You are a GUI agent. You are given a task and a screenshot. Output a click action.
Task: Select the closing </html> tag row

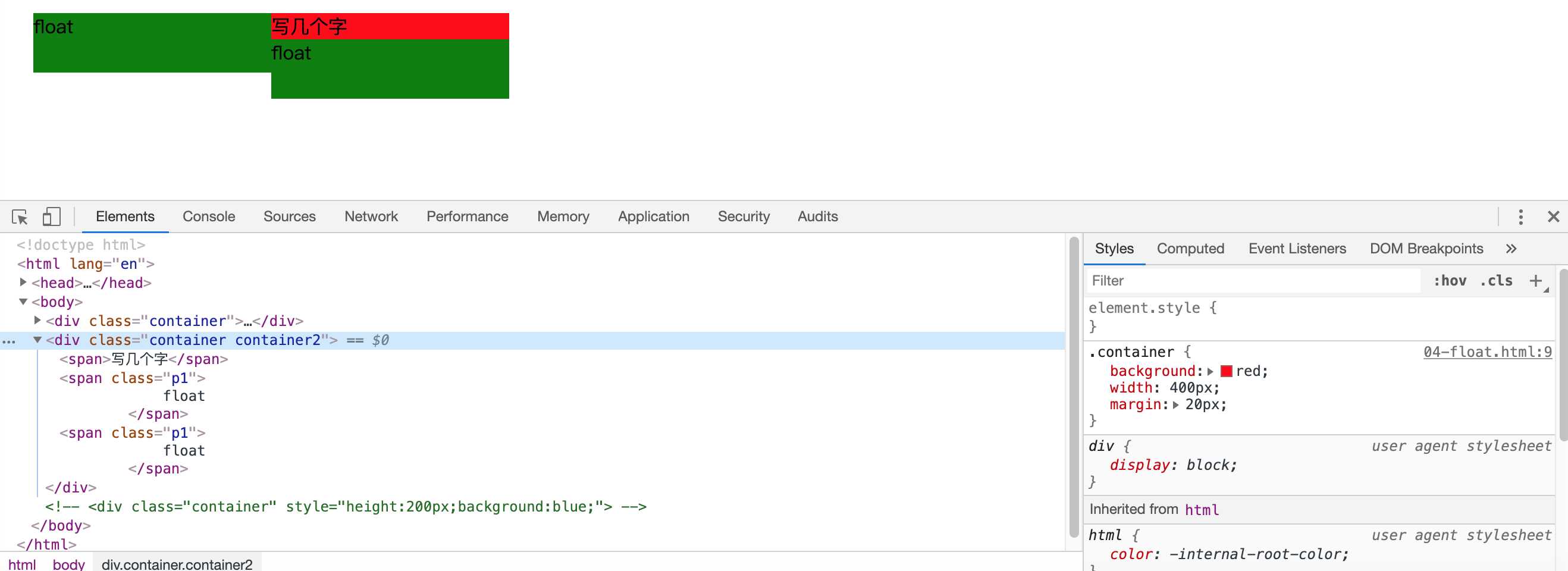47,544
